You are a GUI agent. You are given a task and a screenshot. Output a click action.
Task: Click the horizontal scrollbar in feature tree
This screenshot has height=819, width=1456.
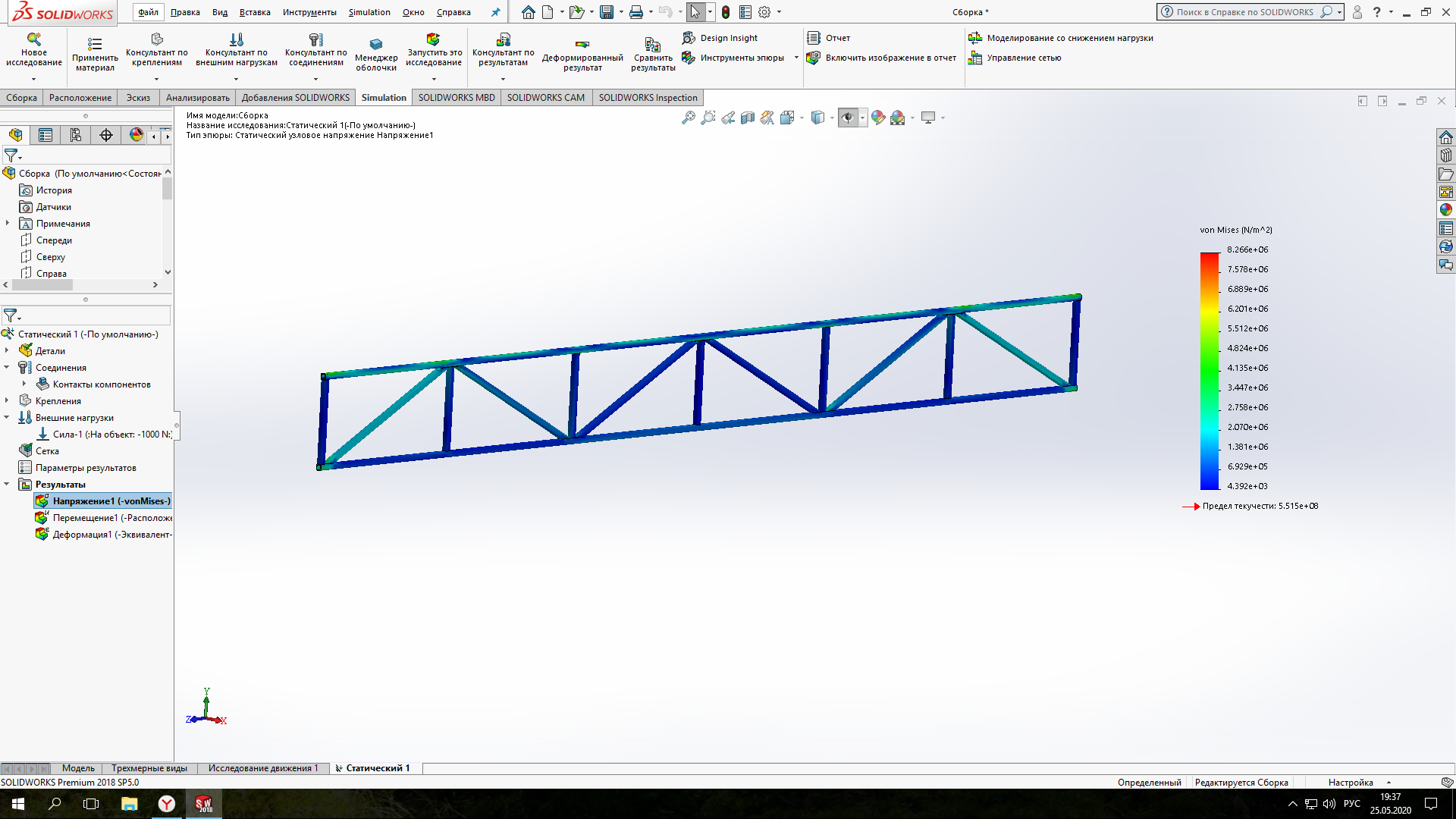click(x=42, y=285)
